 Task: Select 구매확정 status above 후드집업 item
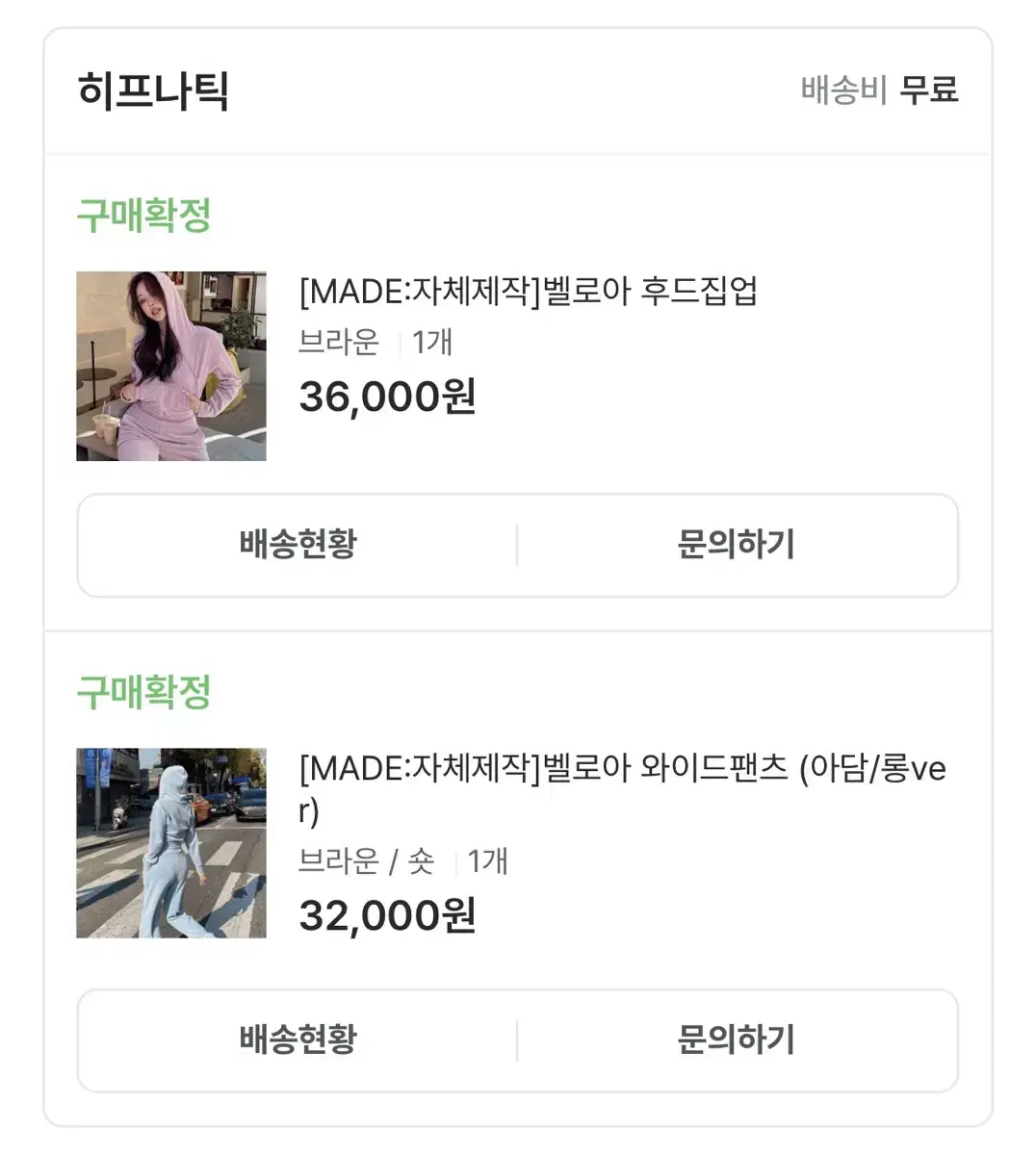pos(143,215)
